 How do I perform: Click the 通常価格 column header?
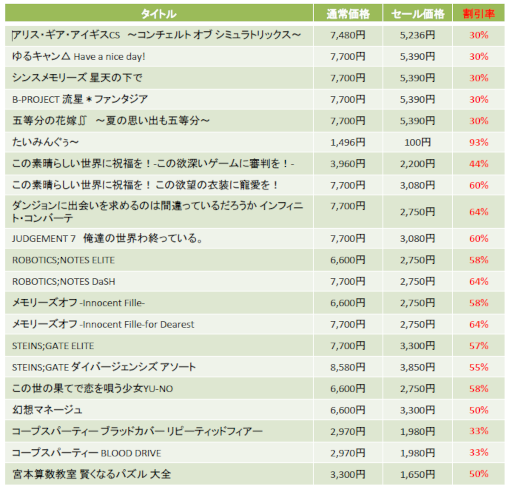[x=348, y=14]
